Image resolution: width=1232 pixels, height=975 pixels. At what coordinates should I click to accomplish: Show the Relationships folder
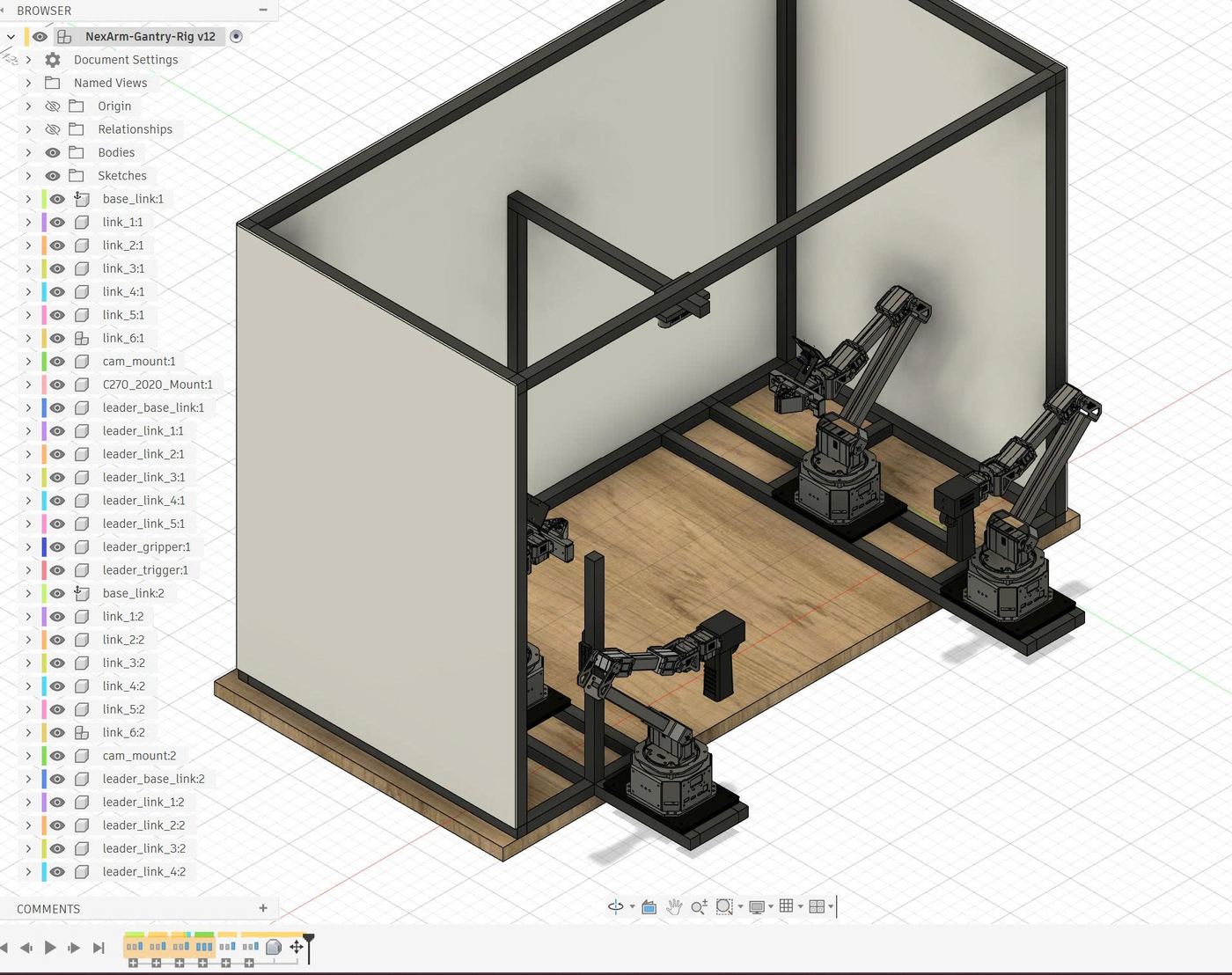coord(53,129)
